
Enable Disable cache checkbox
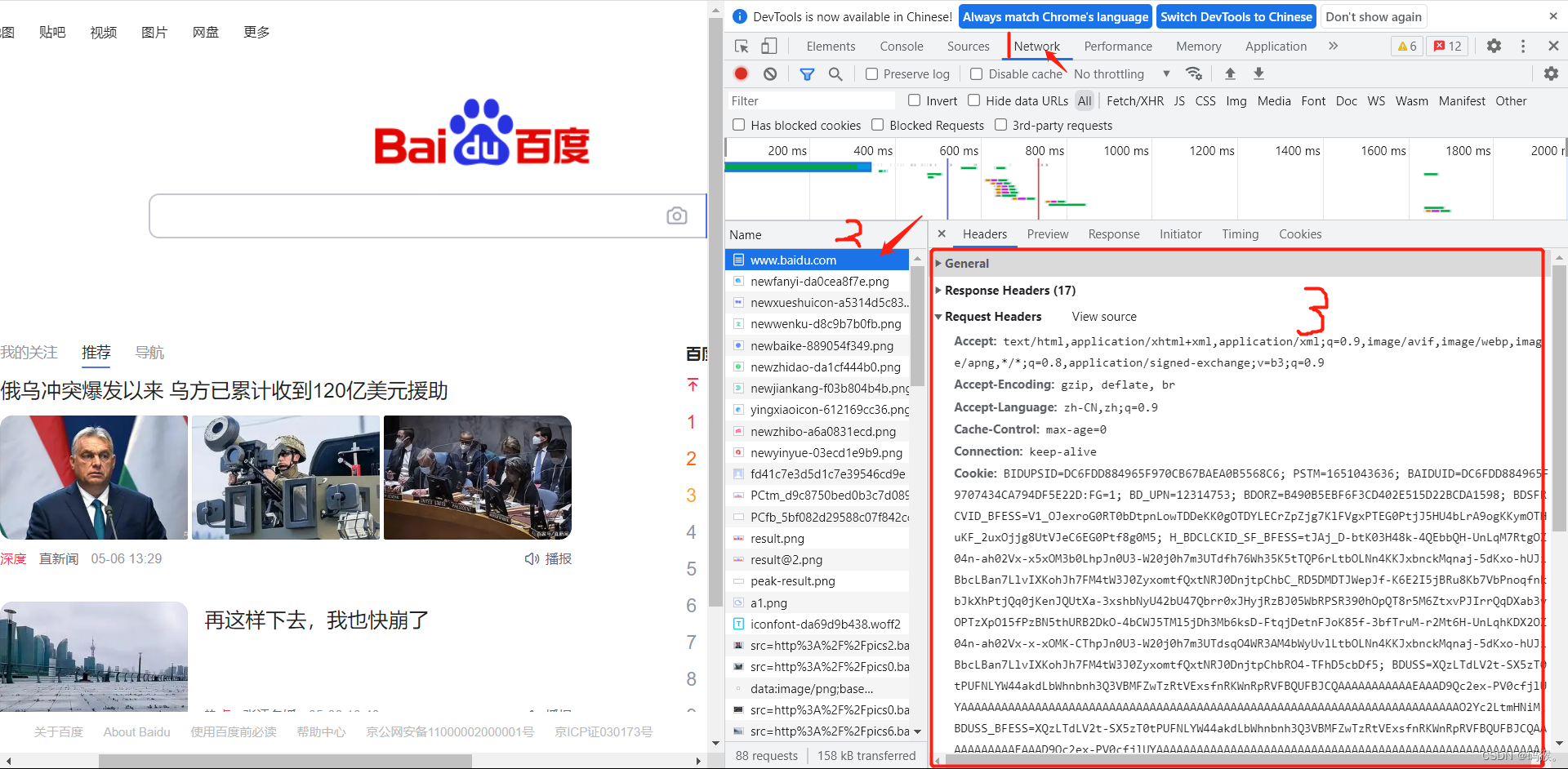pos(976,74)
